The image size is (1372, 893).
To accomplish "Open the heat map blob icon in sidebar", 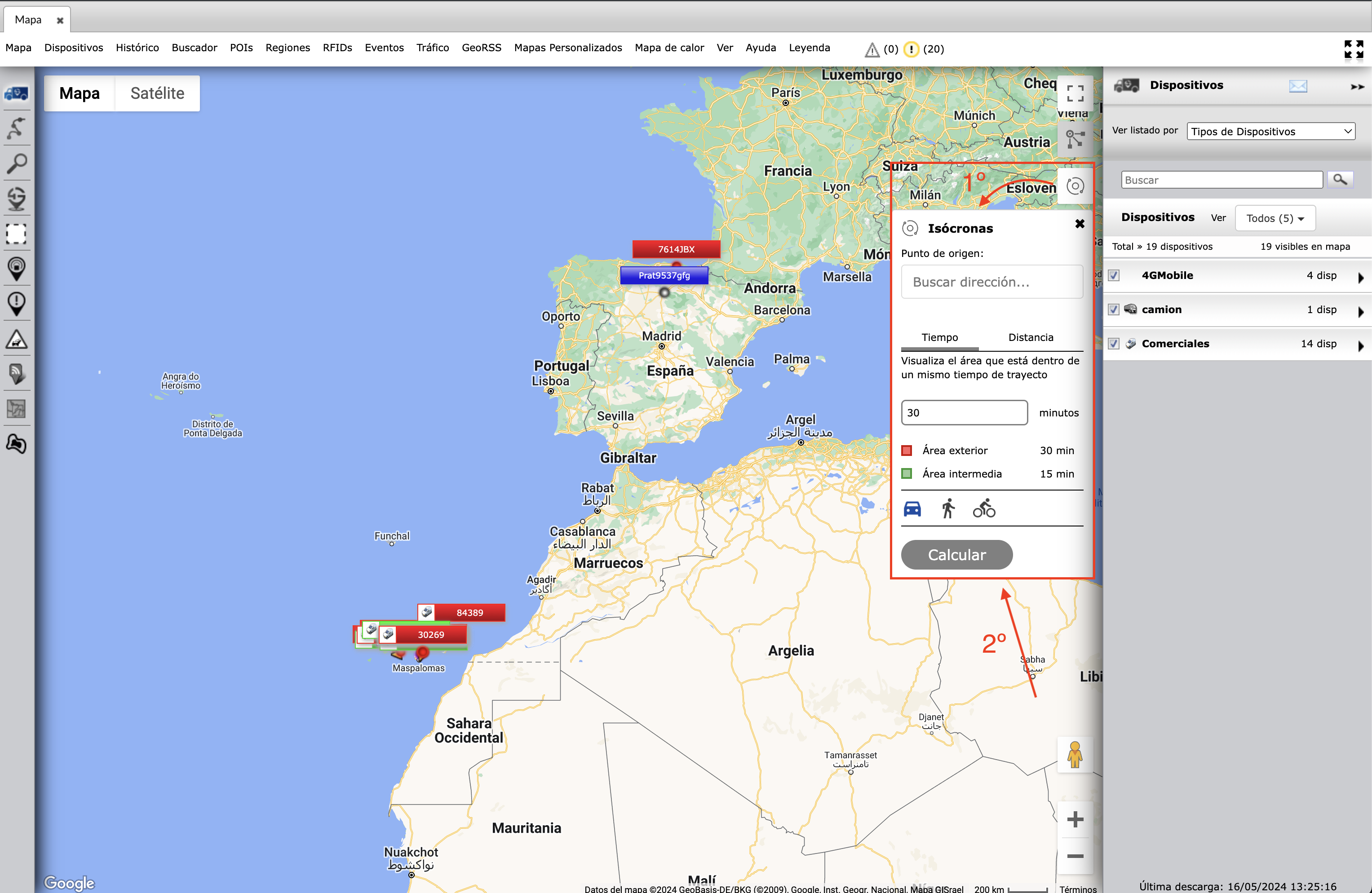I will pyautogui.click(x=16, y=444).
